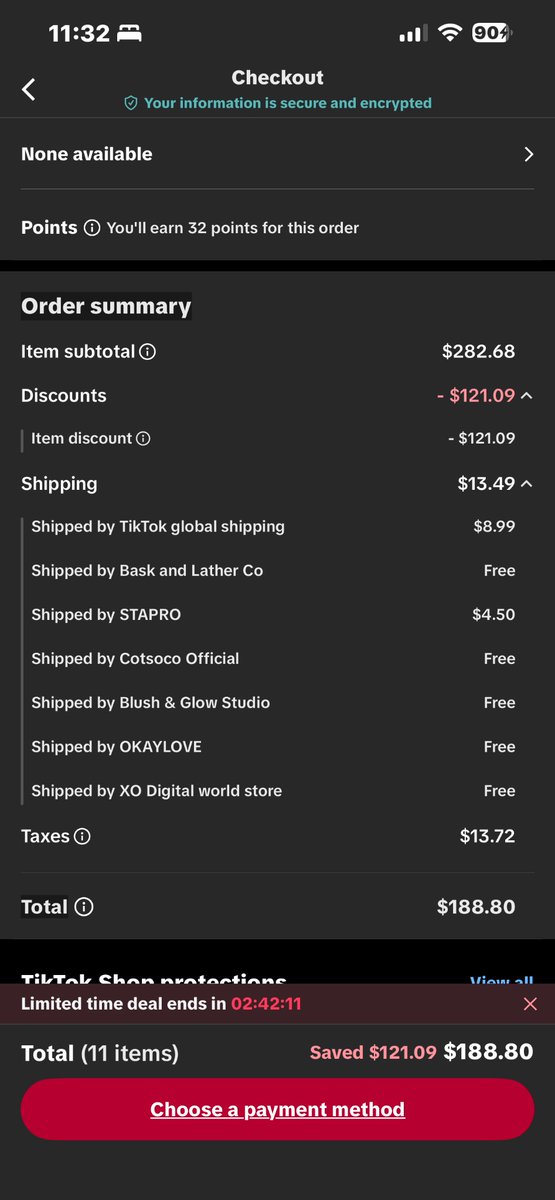Tap the back arrow icon
This screenshot has width=555, height=1200.
[29, 89]
